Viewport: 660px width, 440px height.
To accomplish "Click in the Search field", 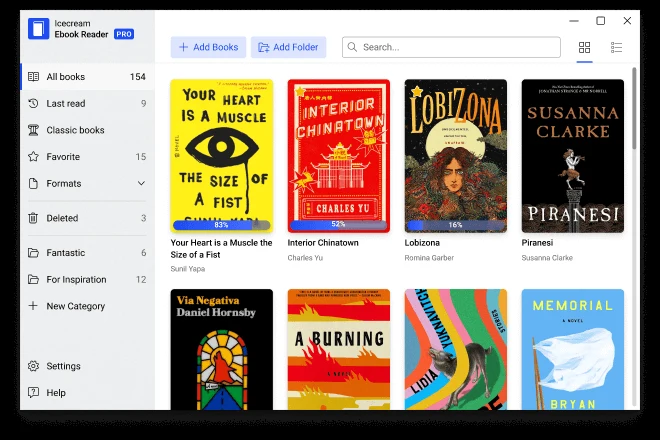I will [451, 47].
